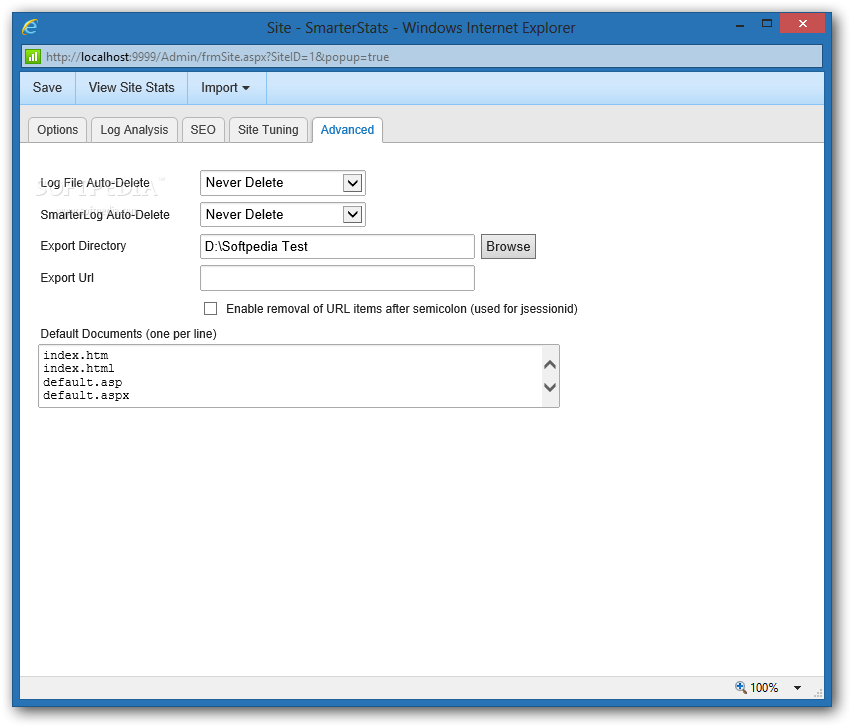Open the SEO tab
Screen dimensions: 852x727
(x=203, y=130)
